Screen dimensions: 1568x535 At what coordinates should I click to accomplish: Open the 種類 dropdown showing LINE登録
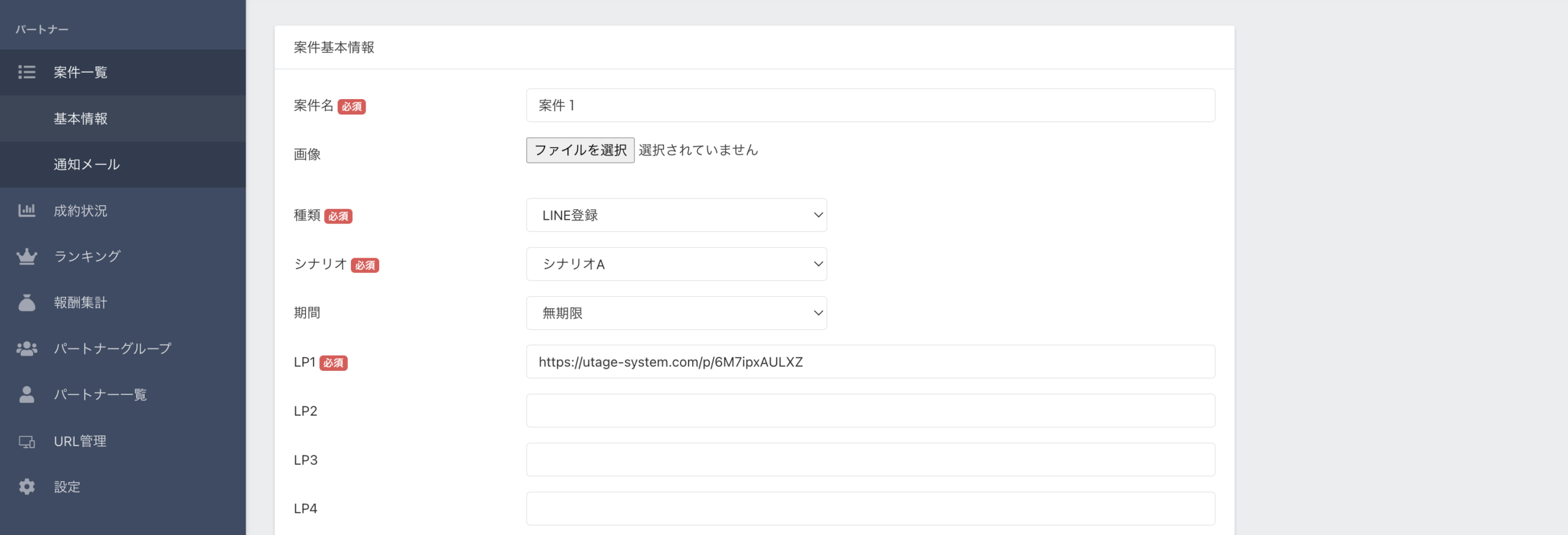pos(676,215)
